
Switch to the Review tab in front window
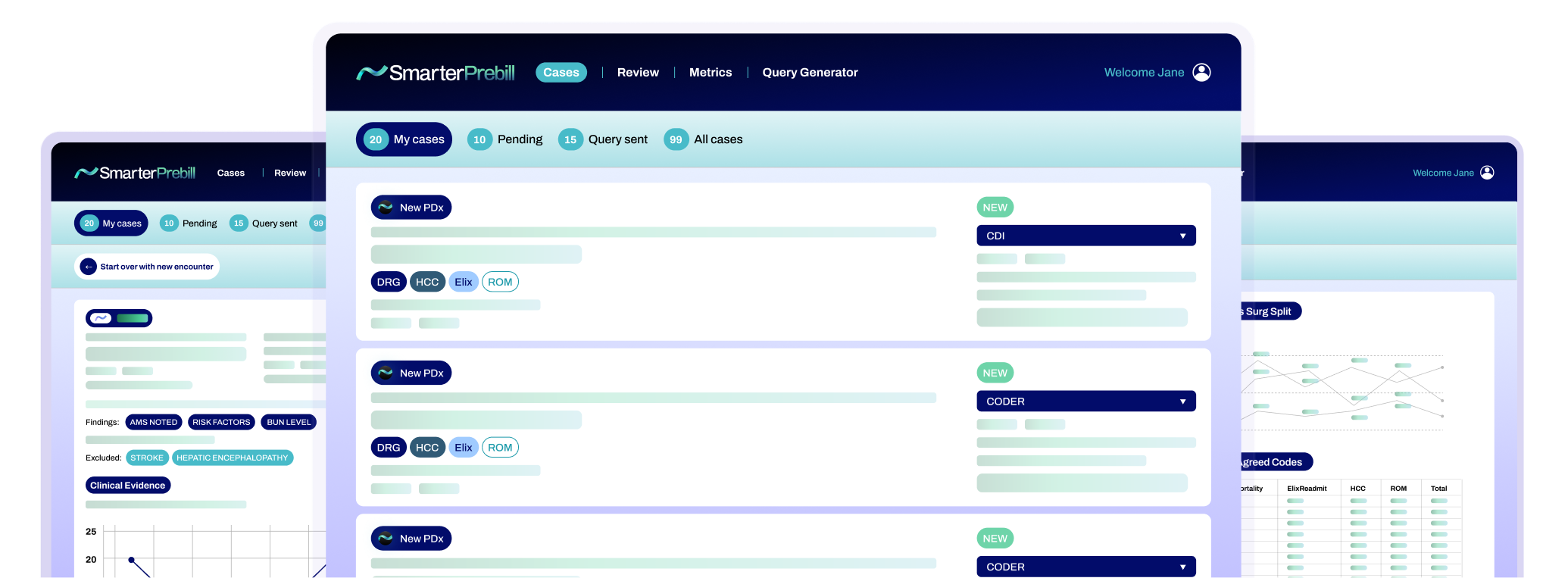[x=638, y=72]
